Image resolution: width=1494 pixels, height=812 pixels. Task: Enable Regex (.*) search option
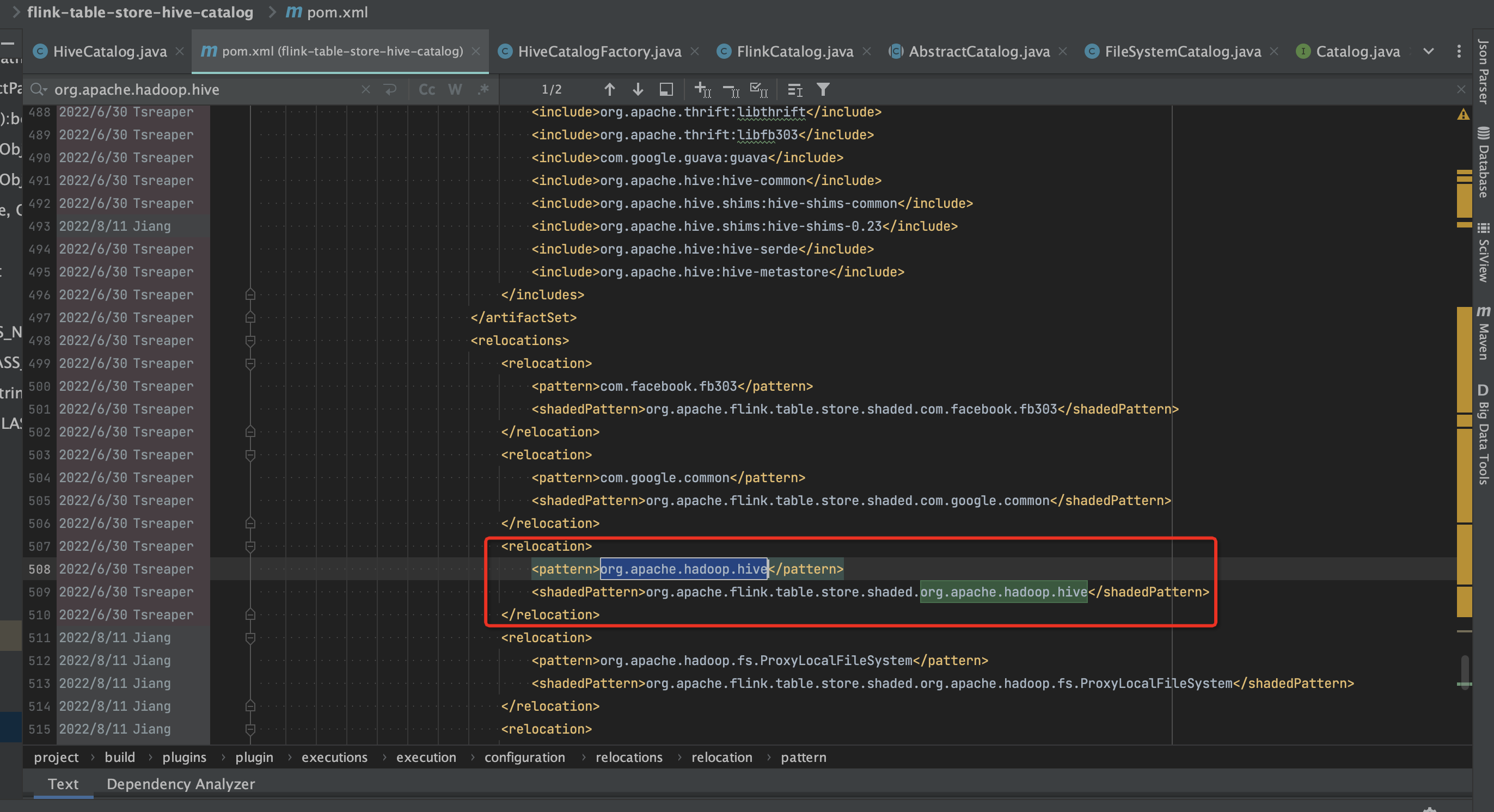(x=483, y=89)
